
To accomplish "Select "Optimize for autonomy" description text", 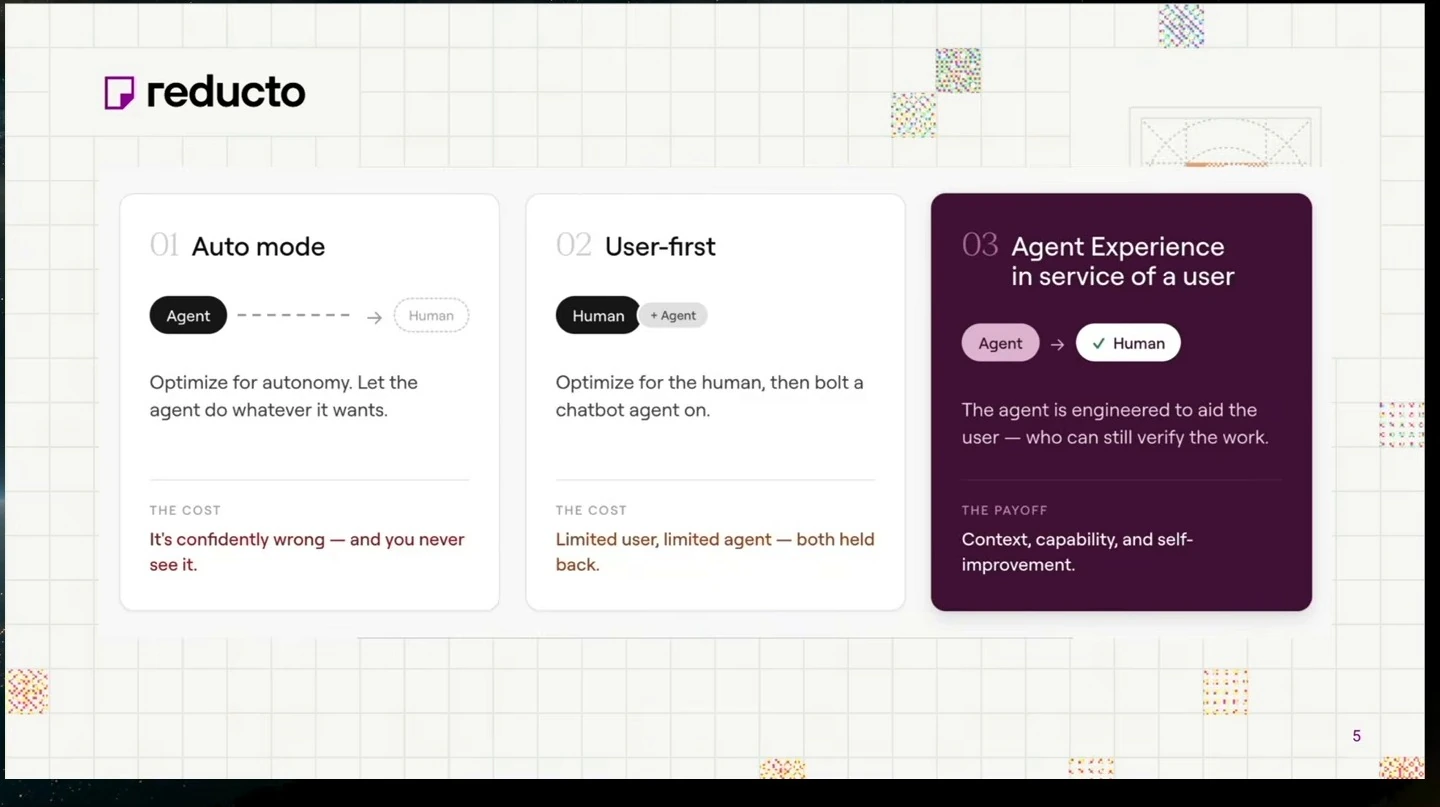I will [284, 396].
